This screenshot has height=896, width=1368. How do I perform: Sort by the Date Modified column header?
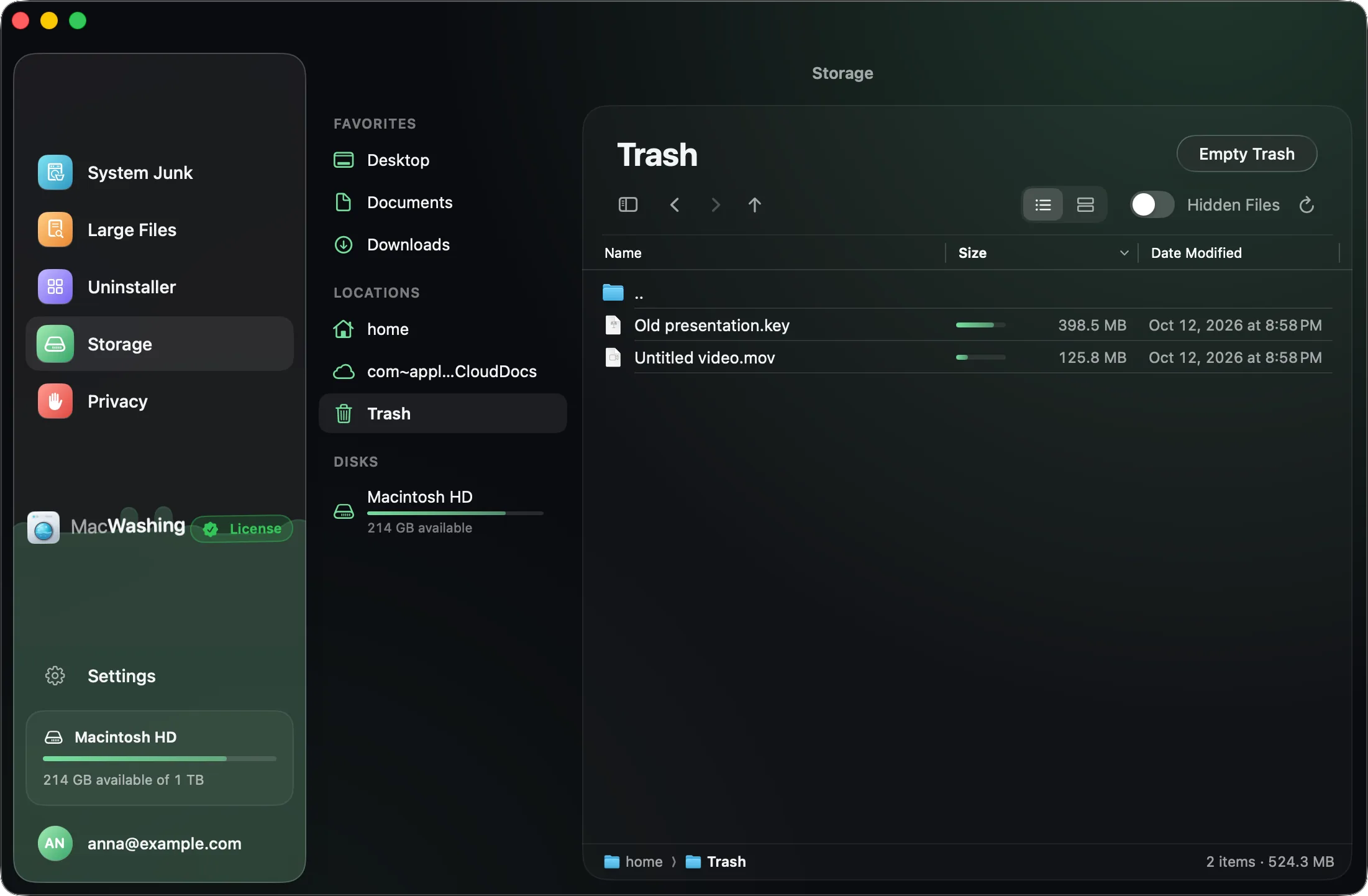tap(1196, 253)
